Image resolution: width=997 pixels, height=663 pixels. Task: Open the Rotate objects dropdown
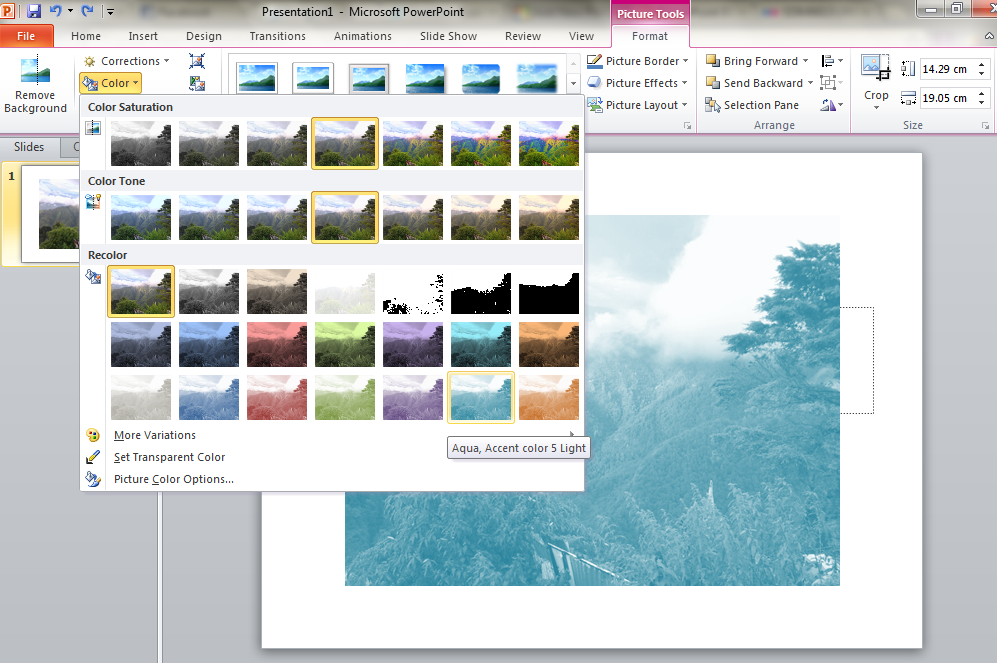(x=832, y=105)
